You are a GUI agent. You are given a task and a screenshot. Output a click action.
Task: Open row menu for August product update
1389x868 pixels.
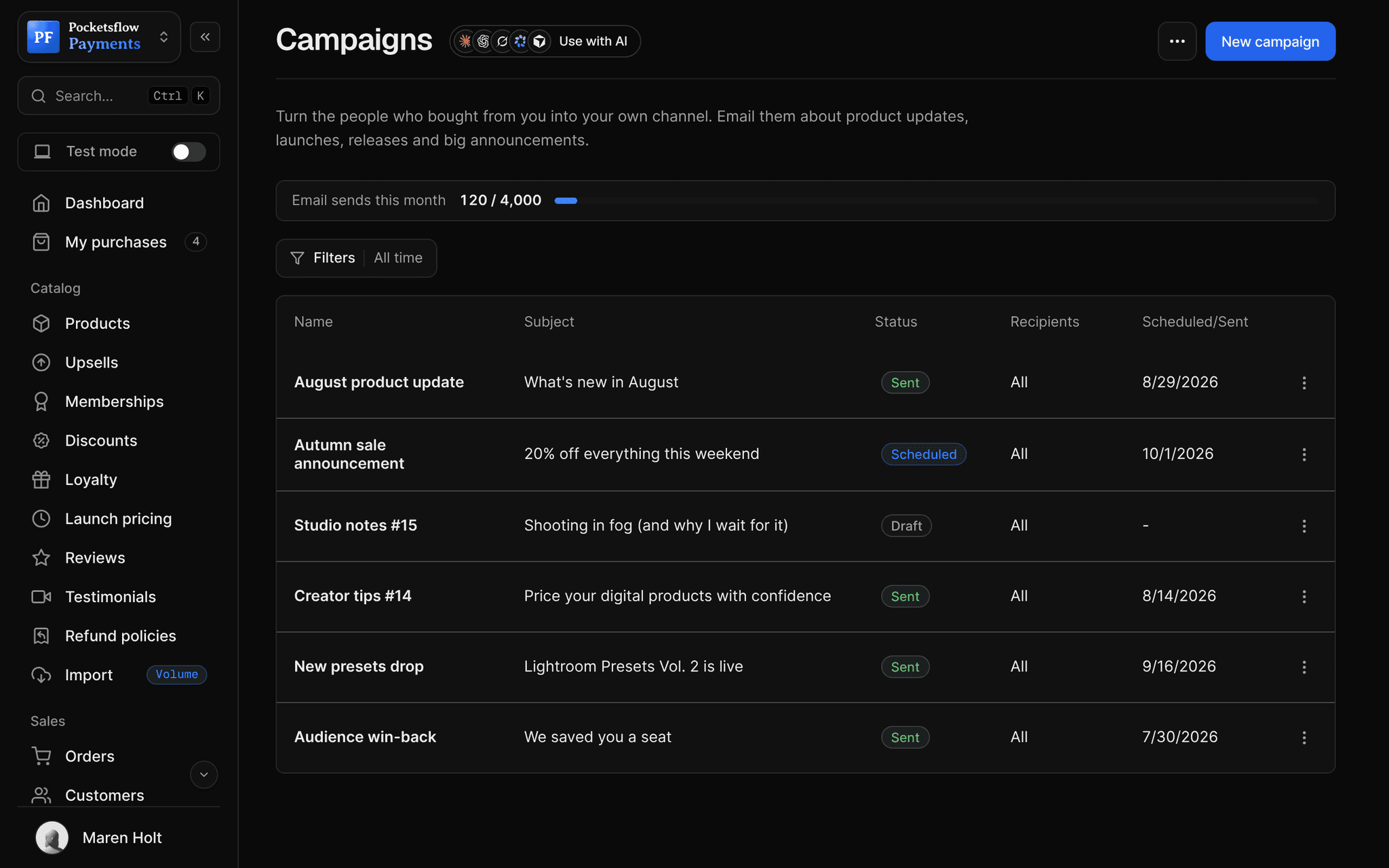click(x=1304, y=382)
